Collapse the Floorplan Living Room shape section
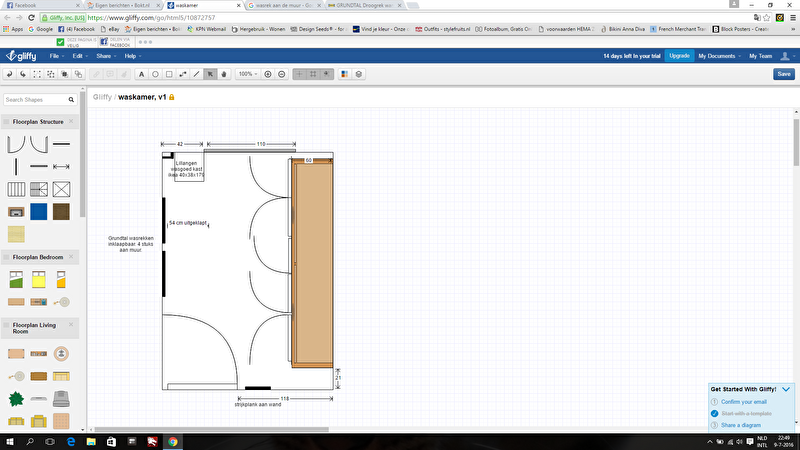Viewport: 800px width, 450px height. coord(7,325)
